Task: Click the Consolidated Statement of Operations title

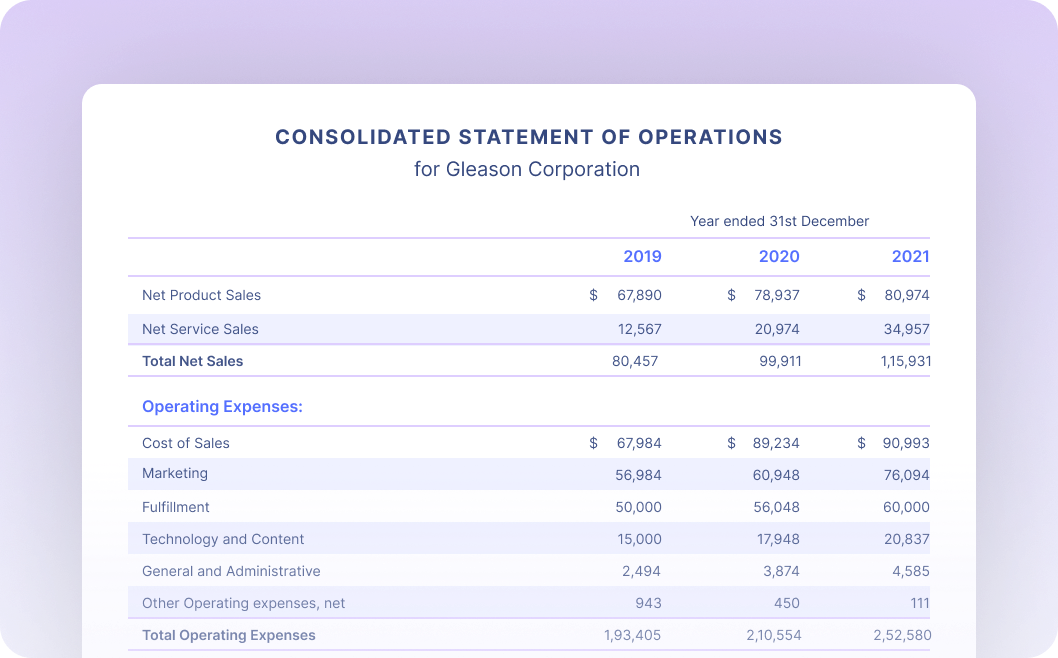Action: click(528, 137)
